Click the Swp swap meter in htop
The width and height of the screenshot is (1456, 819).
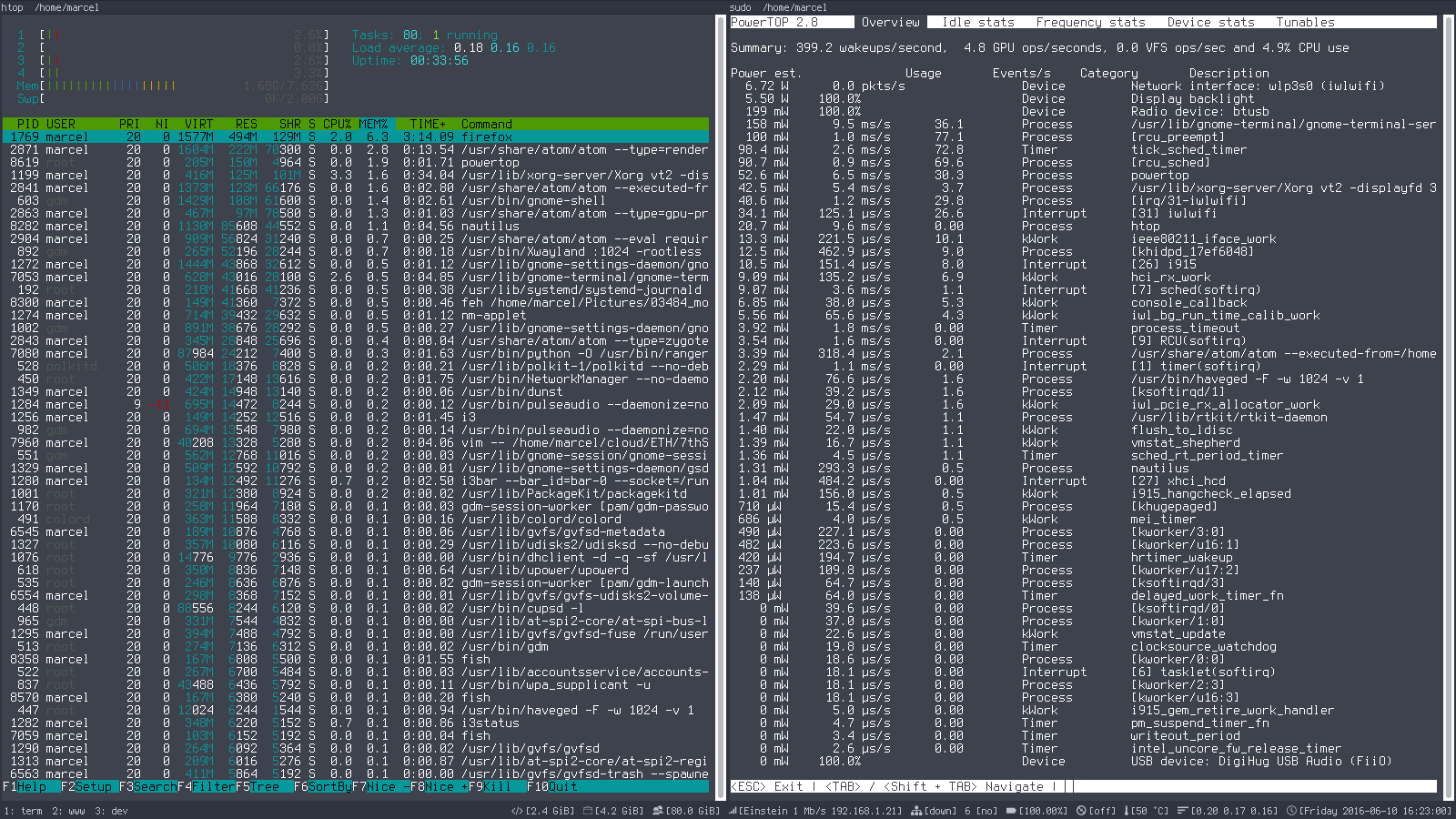tap(173, 98)
